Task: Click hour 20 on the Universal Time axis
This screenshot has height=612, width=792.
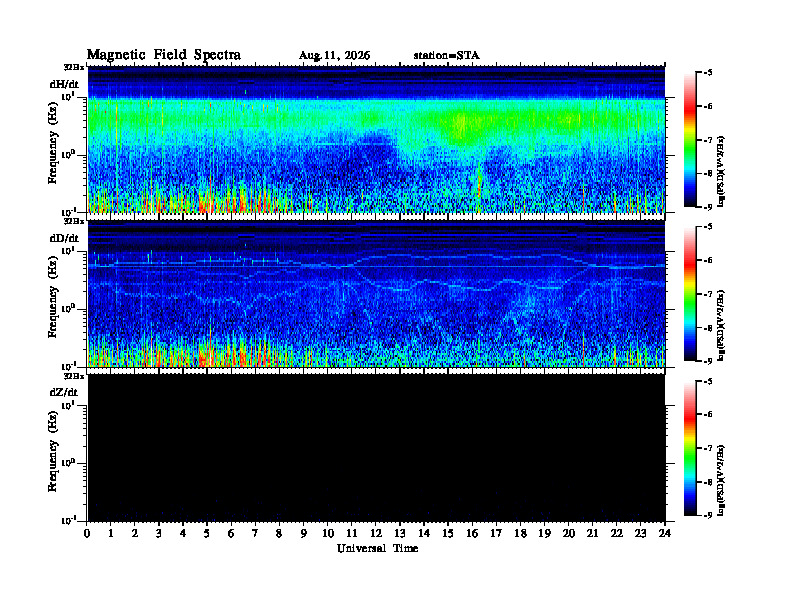Action: point(569,534)
